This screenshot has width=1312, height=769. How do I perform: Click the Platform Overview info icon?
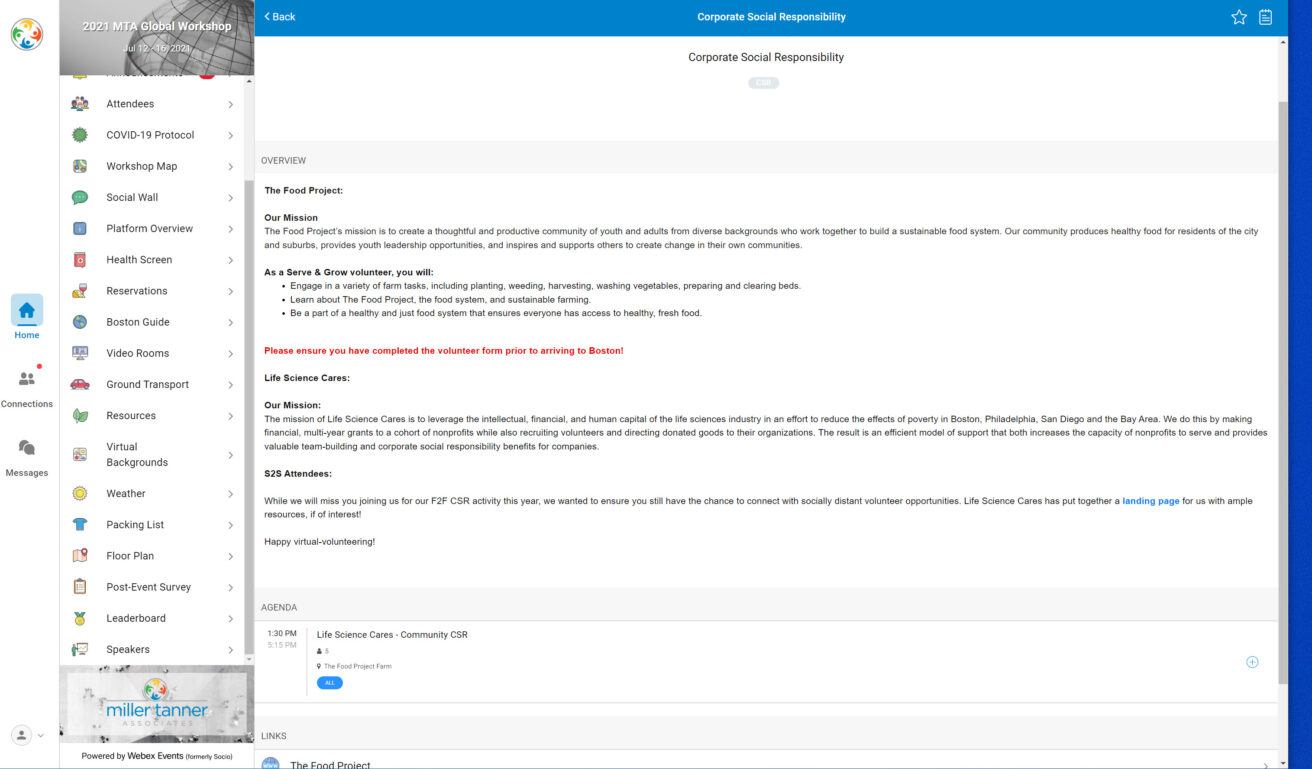80,229
